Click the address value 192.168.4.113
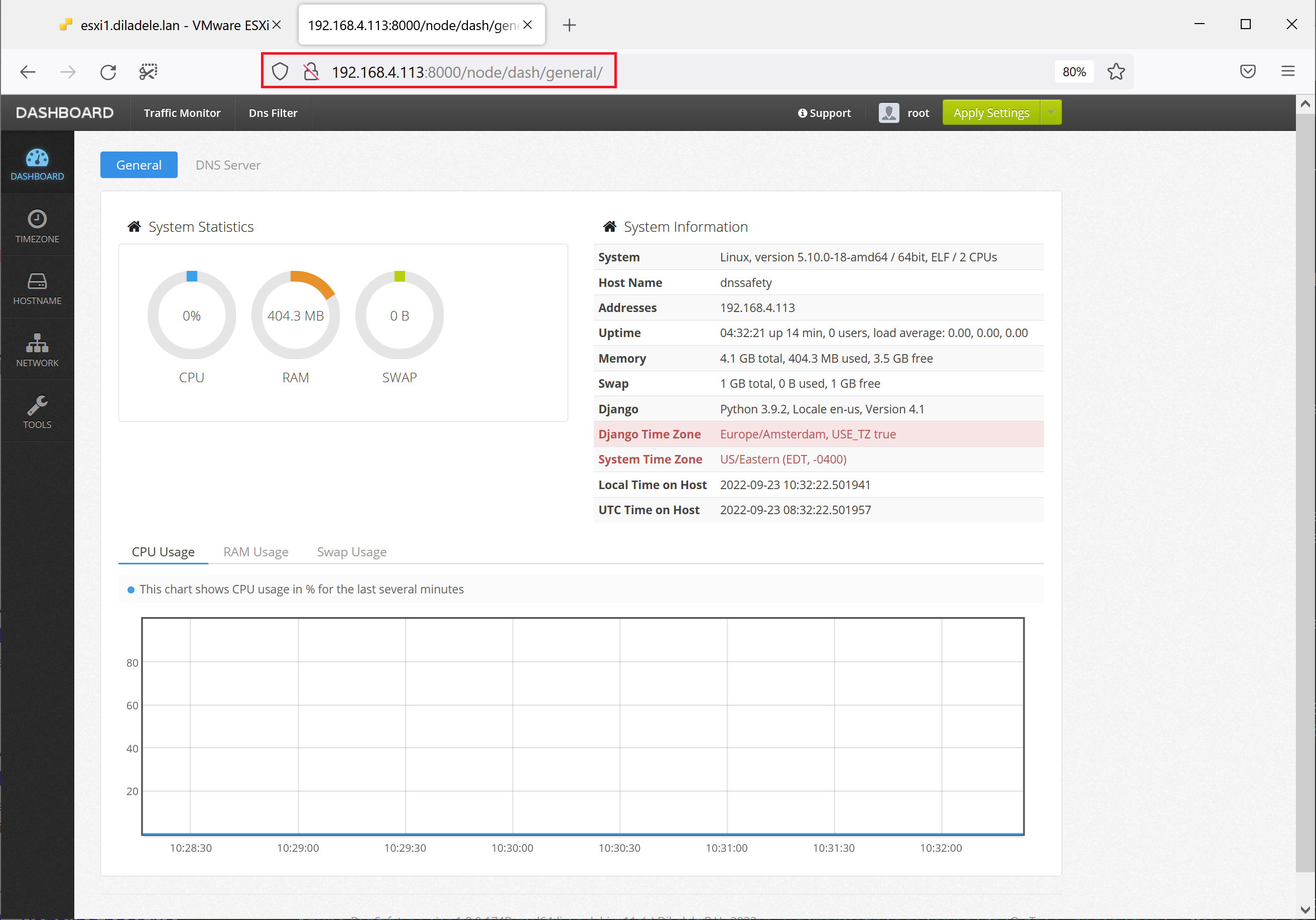Screen dimensions: 1316x920 pos(757,308)
